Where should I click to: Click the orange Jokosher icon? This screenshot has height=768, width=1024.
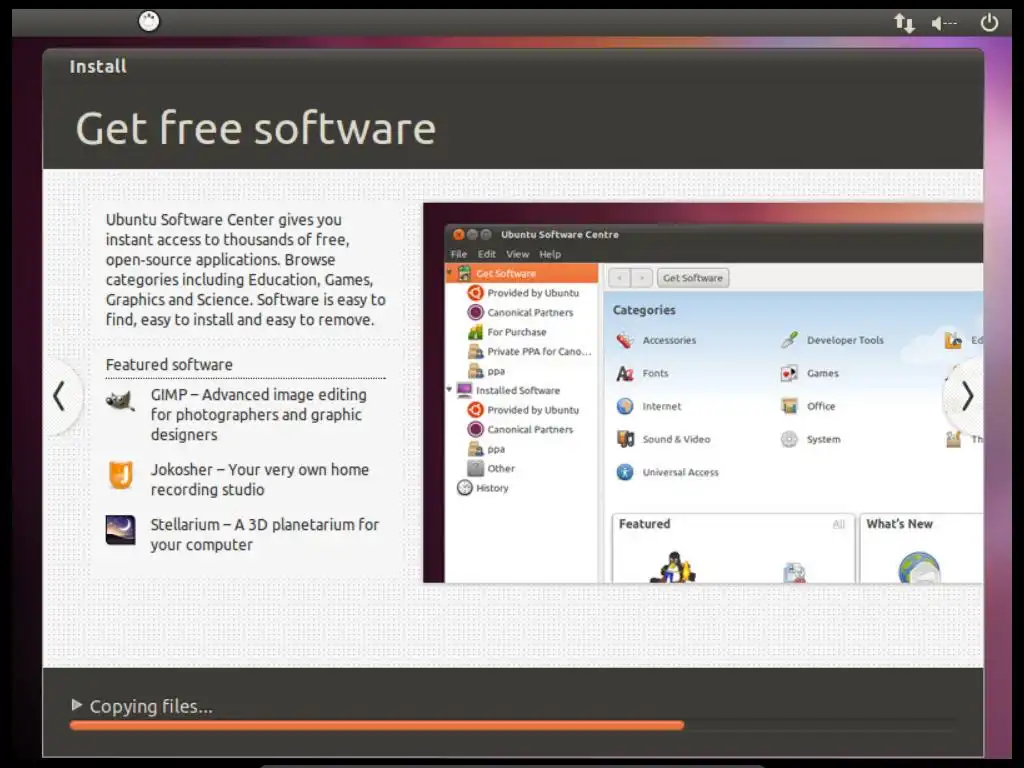tap(121, 475)
